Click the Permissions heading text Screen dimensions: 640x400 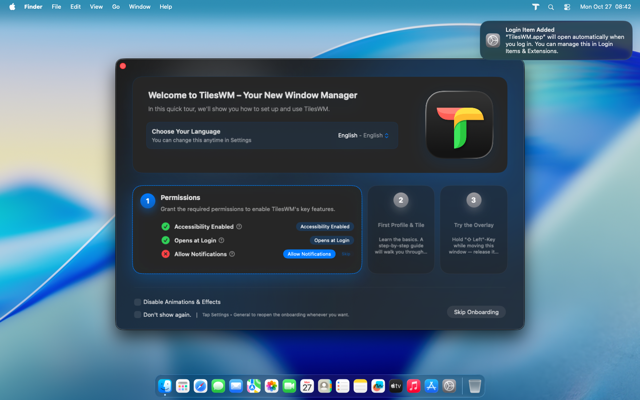click(x=180, y=198)
